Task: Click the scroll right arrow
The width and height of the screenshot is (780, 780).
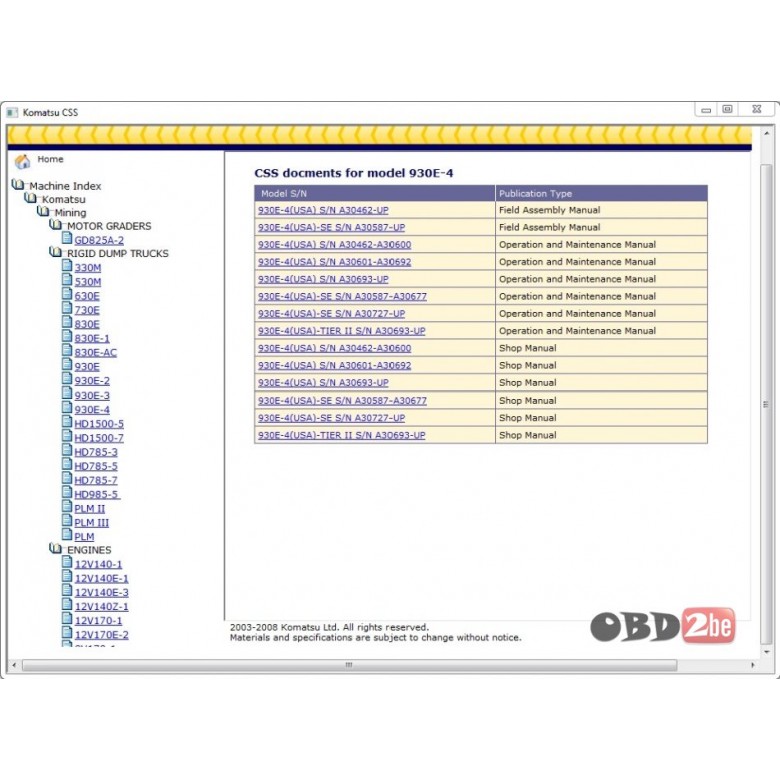Action: pos(753,665)
